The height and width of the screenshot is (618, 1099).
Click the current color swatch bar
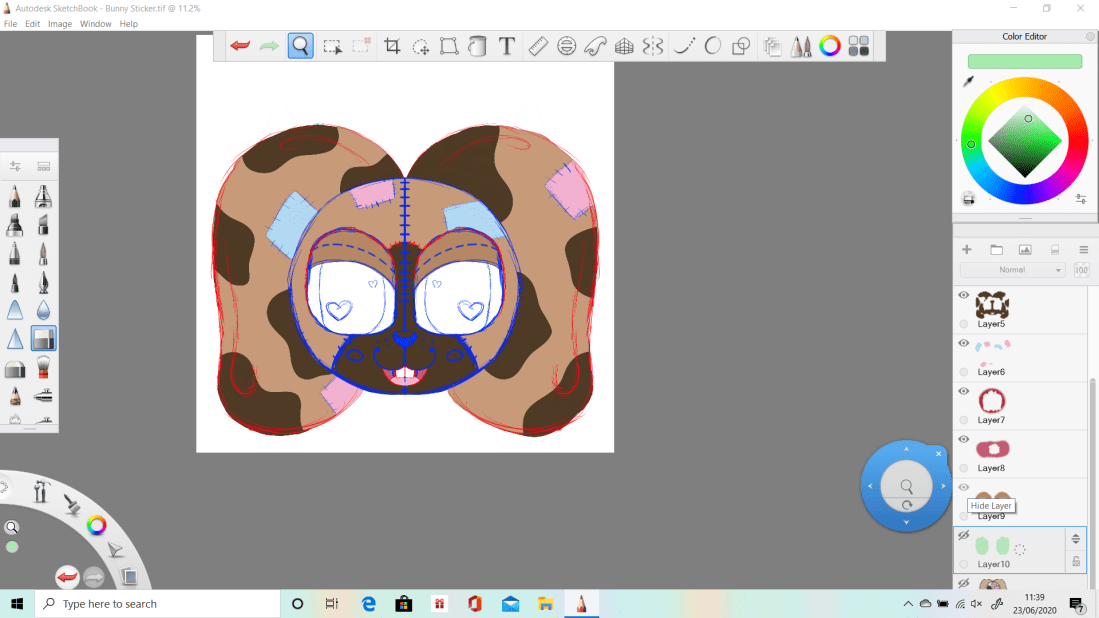point(1024,62)
